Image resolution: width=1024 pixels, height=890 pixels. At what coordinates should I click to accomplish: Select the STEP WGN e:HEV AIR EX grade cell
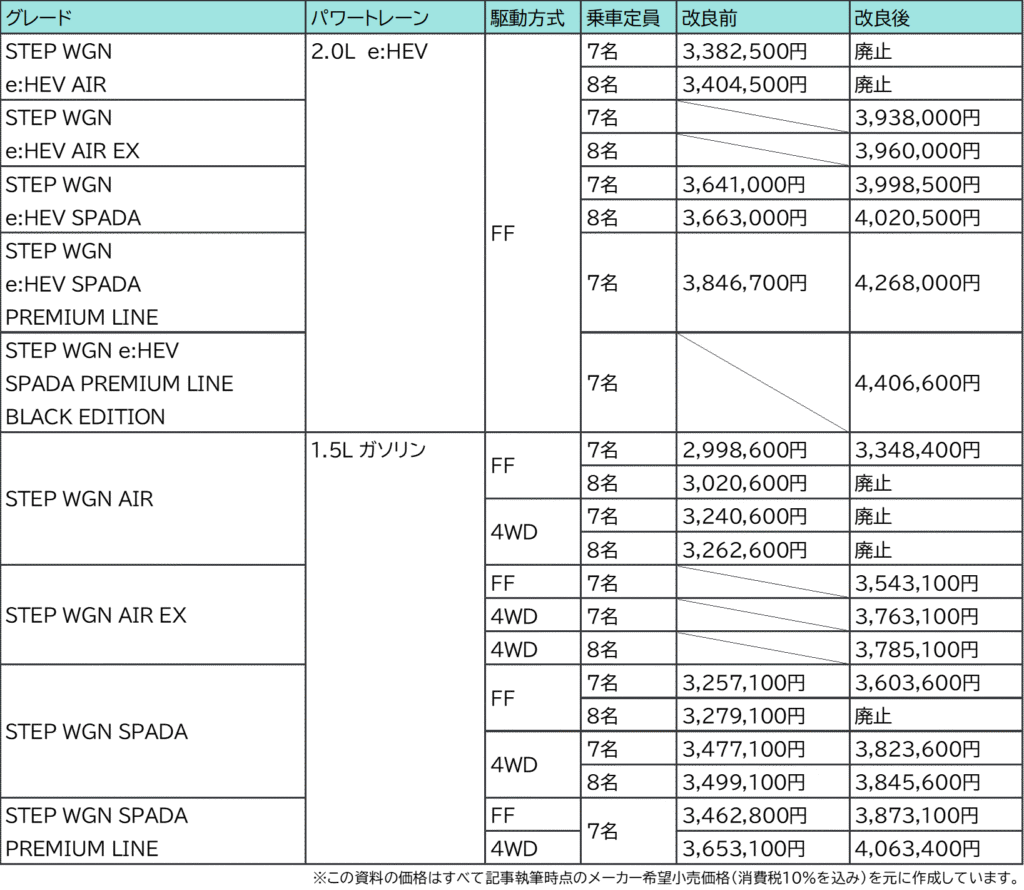point(153,134)
